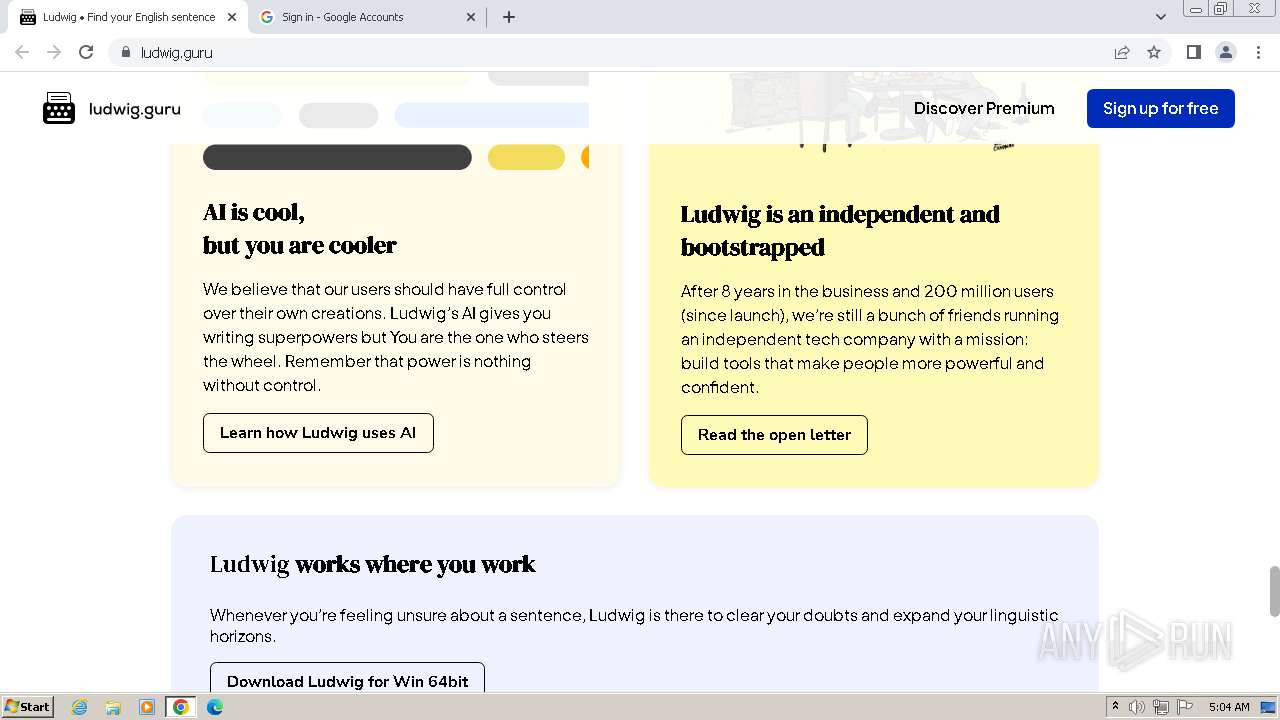Click the heading Ludwig works where you work
1280x720 pixels.
[x=372, y=564]
